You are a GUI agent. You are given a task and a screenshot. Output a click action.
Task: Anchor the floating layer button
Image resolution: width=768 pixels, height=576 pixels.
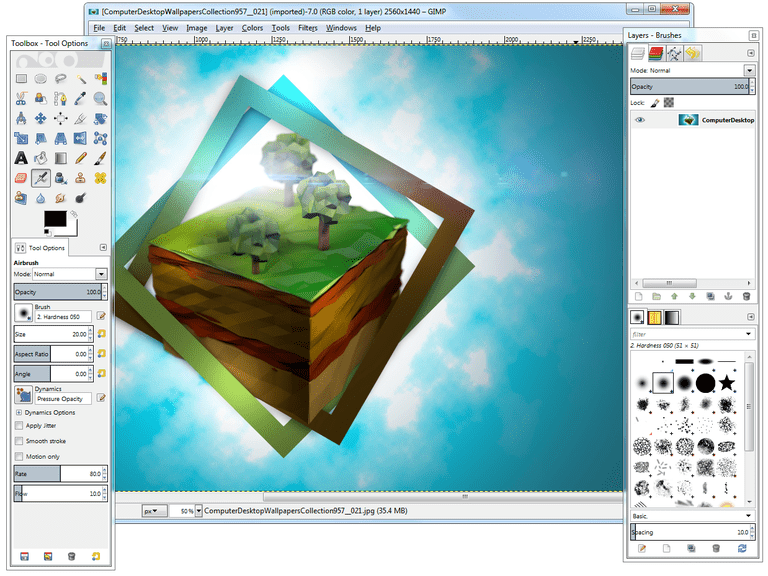pyautogui.click(x=728, y=296)
